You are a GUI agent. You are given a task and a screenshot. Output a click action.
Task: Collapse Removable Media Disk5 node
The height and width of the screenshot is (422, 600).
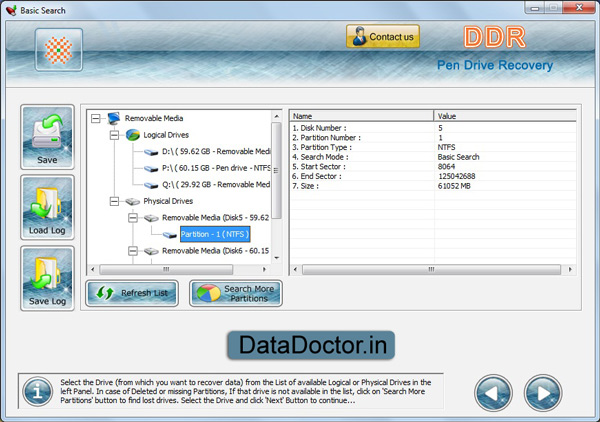pyautogui.click(x=133, y=218)
